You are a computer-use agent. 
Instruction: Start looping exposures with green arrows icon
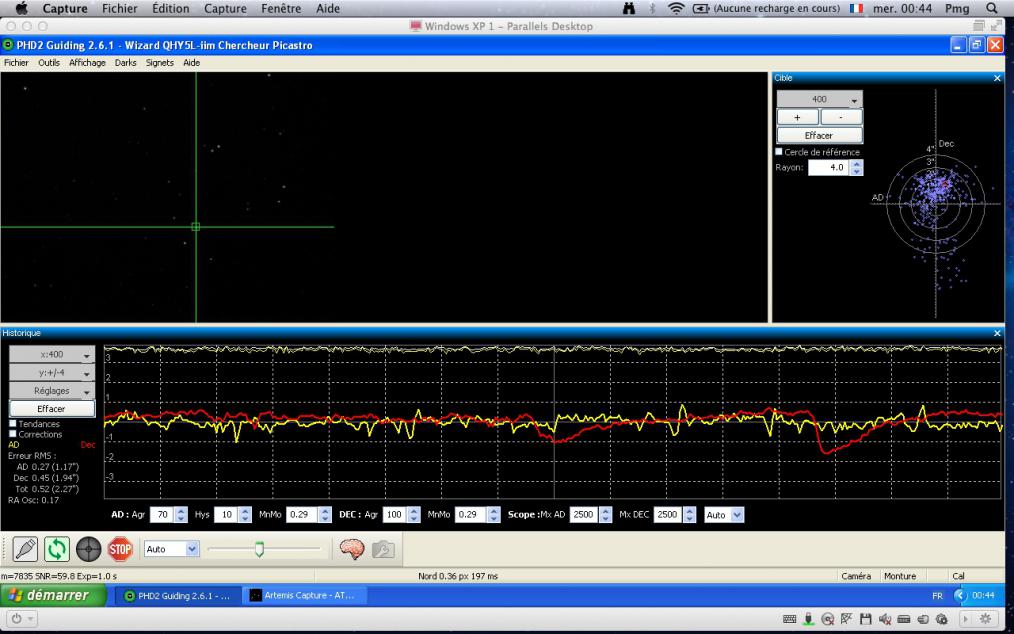pyautogui.click(x=57, y=549)
